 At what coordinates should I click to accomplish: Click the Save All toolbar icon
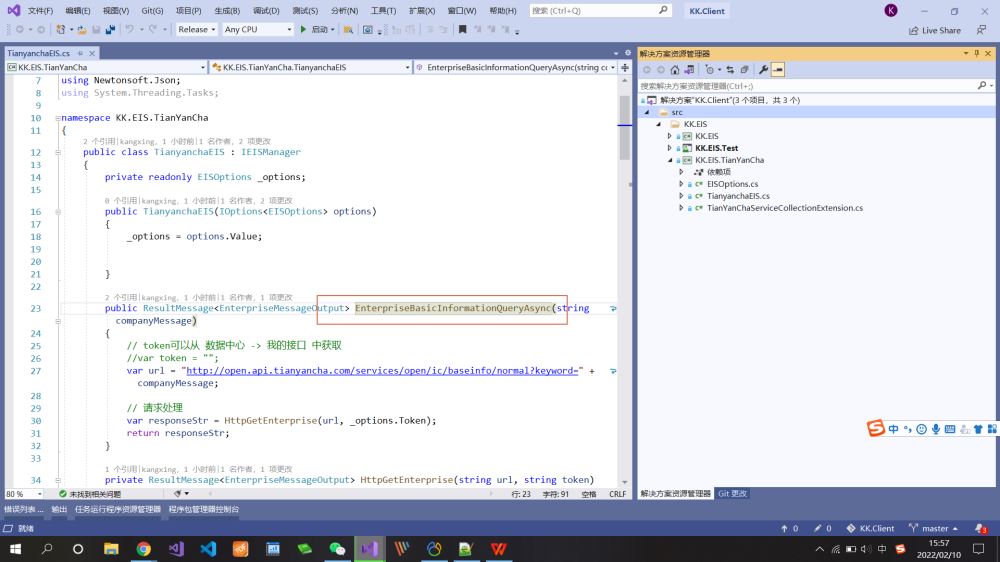tap(110, 29)
